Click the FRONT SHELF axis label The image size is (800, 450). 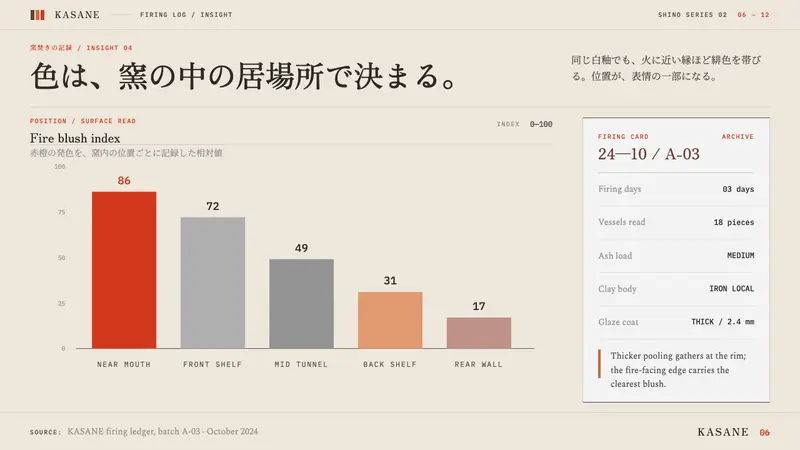(x=213, y=364)
